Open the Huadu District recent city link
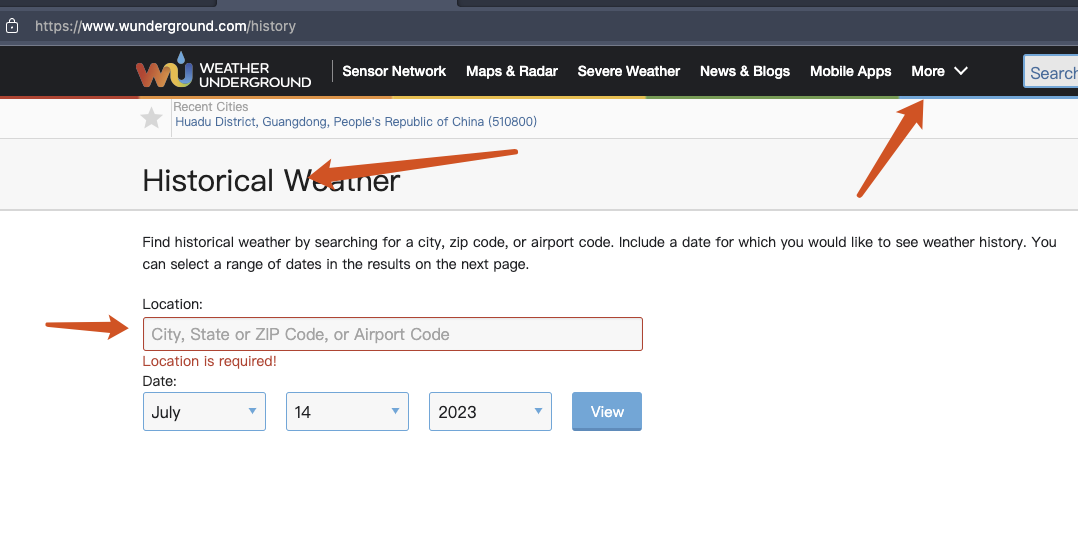This screenshot has height=559, width=1078. coord(356,122)
